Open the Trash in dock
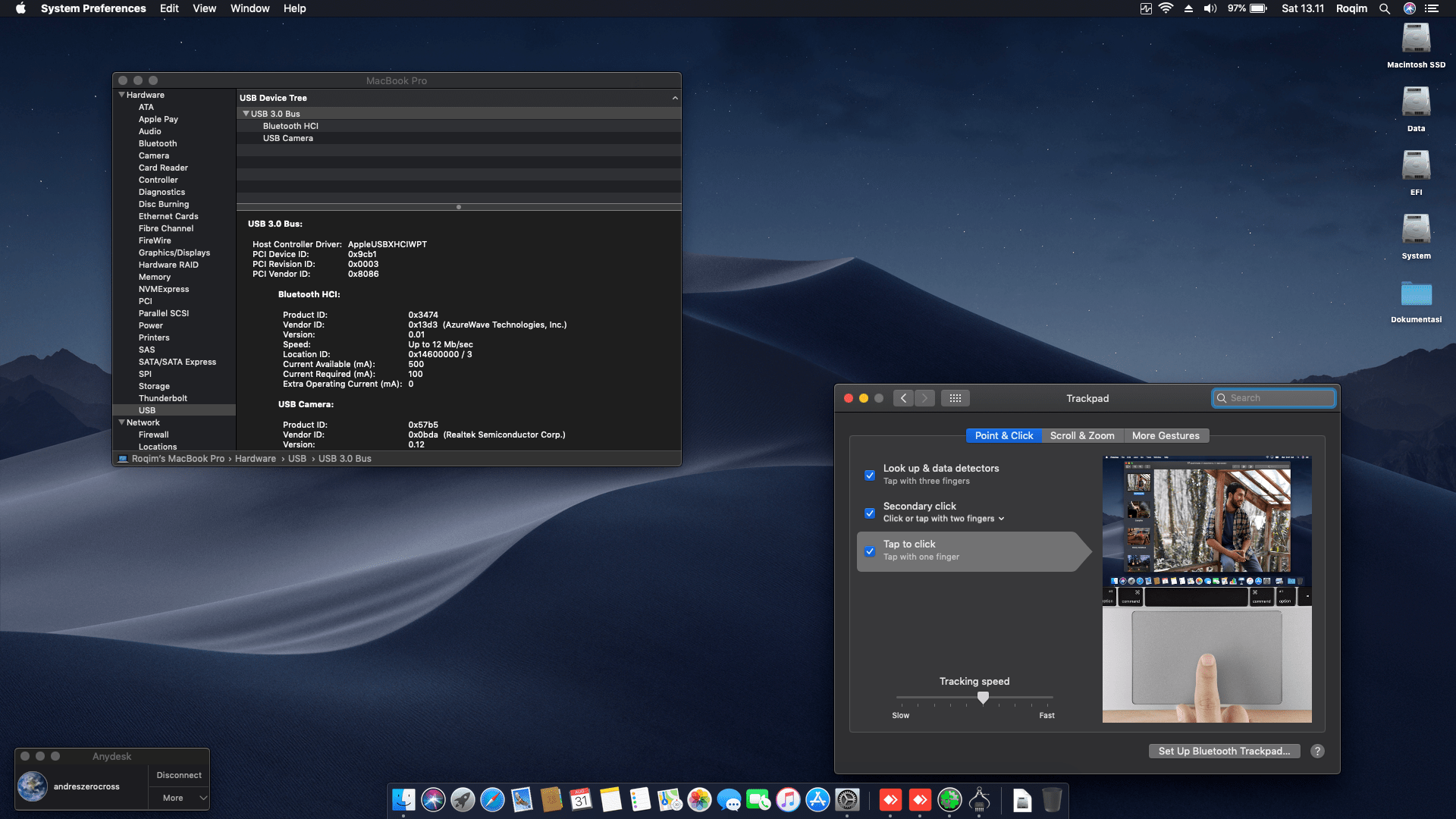 pos(1052,799)
